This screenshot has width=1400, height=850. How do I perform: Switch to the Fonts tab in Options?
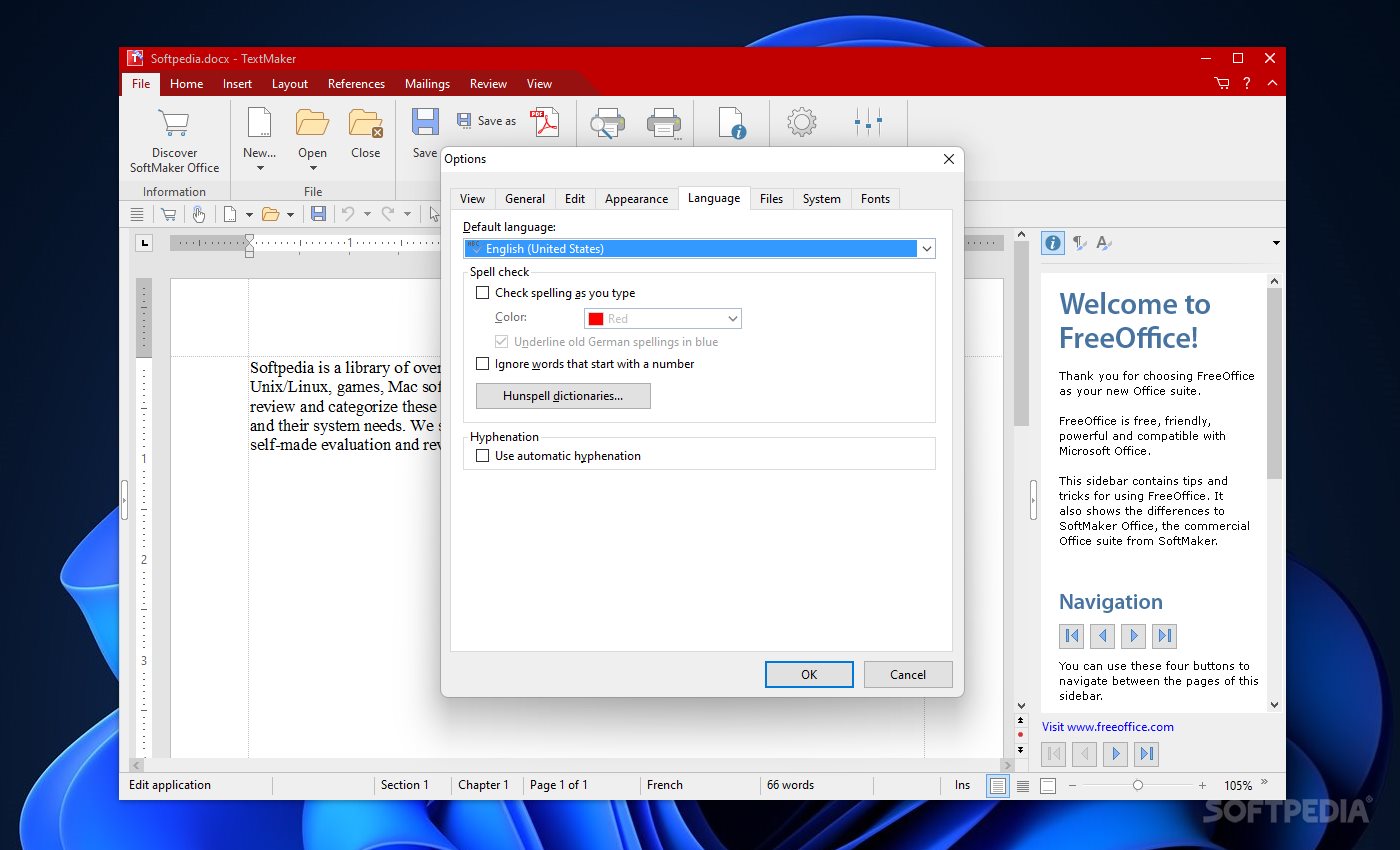click(x=875, y=199)
